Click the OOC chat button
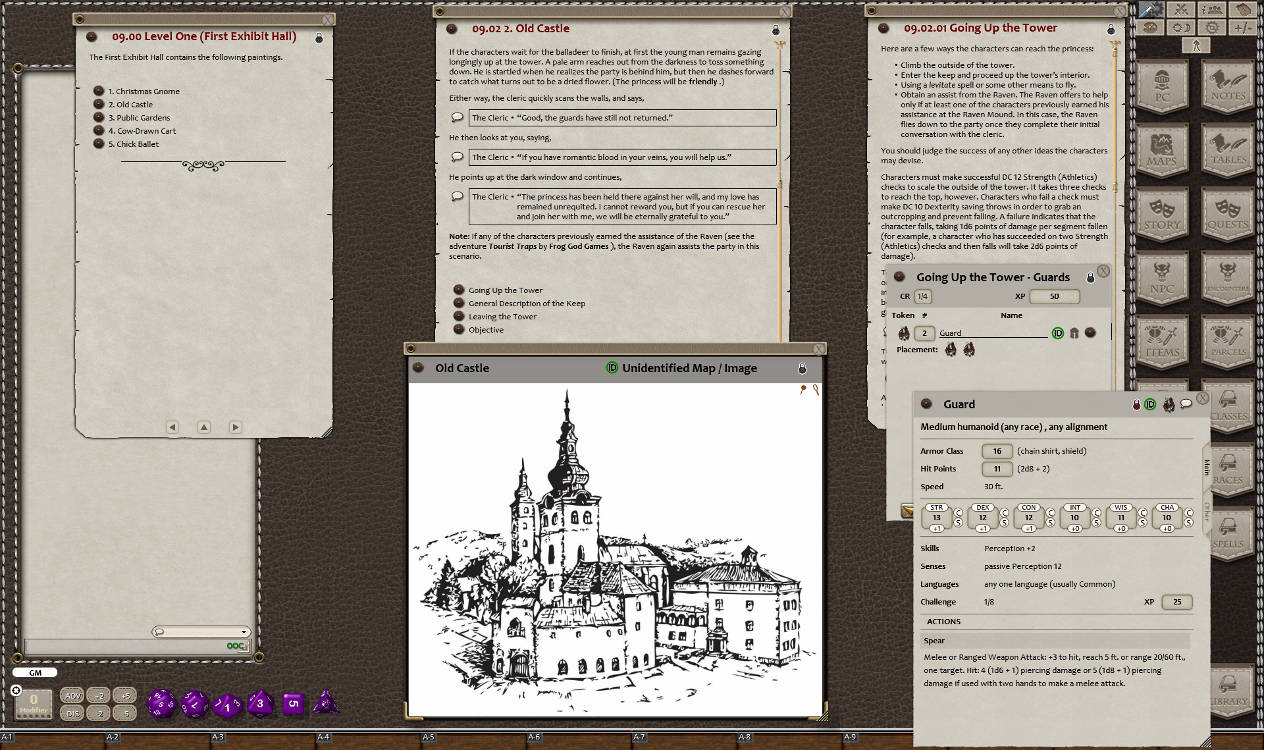The image size is (1264, 750). click(x=235, y=646)
